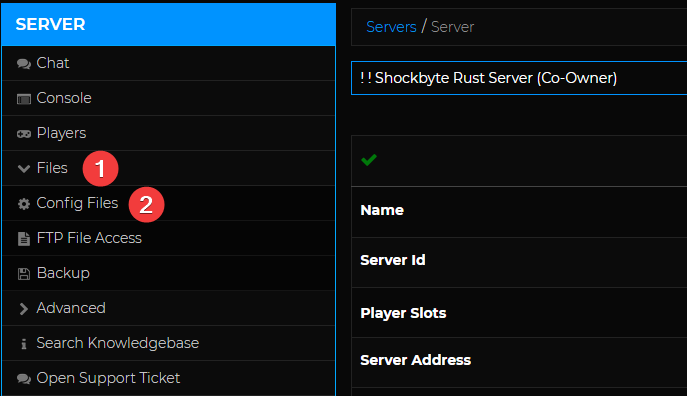Select the Advanced menu entry
Image resolution: width=687 pixels, height=396 pixels.
169,308
